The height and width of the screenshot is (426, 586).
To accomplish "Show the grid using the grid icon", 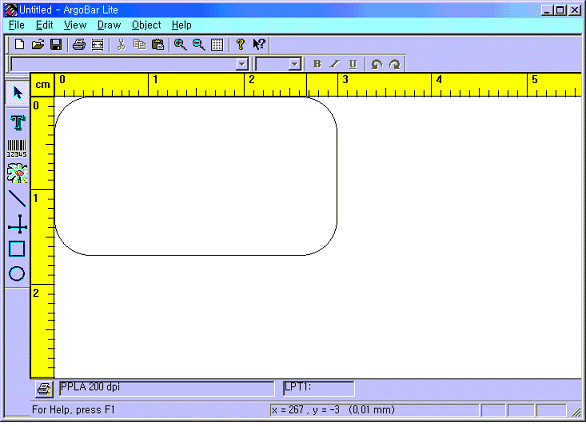I will tap(217, 45).
